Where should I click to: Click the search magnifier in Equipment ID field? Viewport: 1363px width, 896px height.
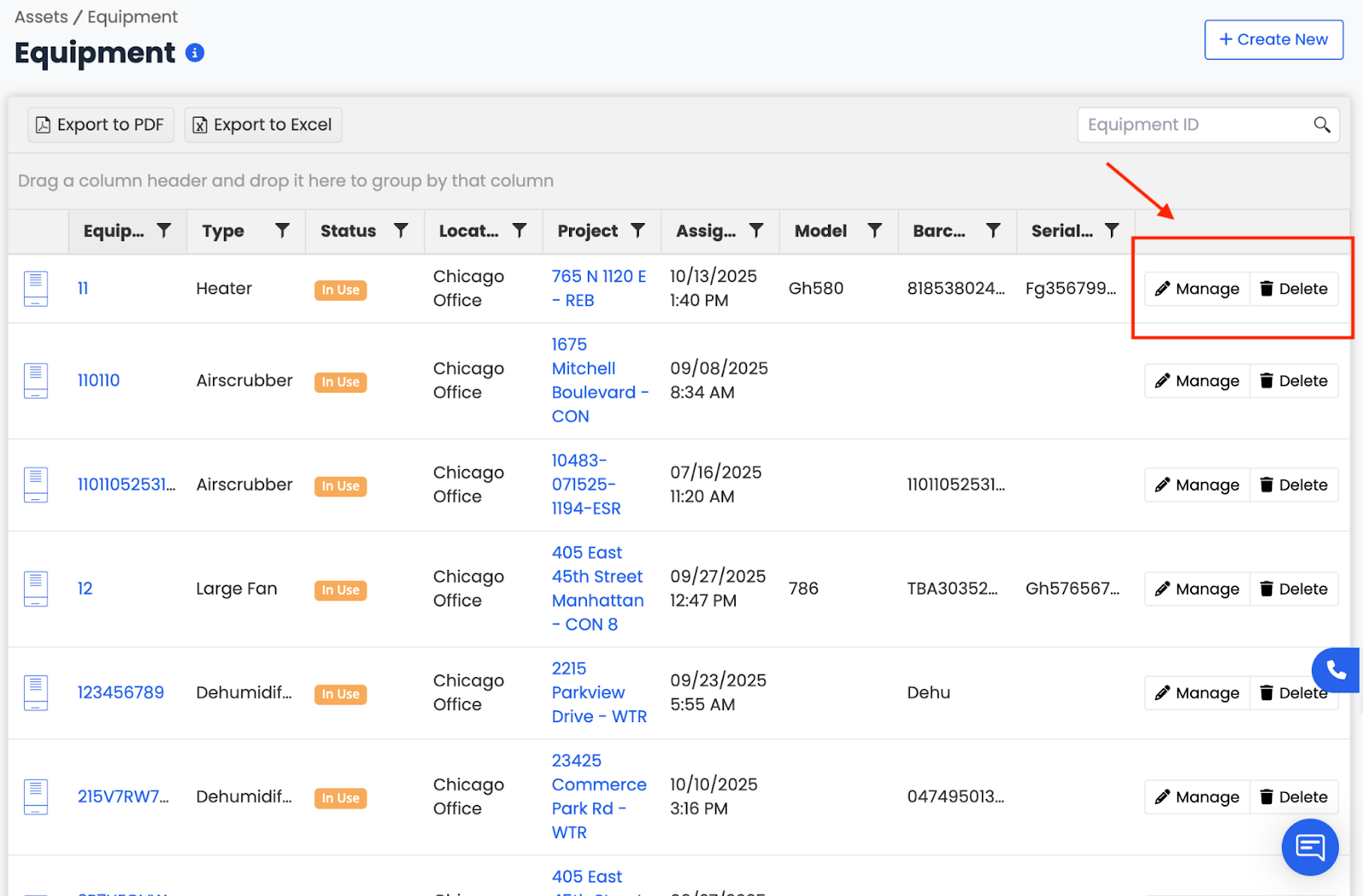pos(1322,124)
